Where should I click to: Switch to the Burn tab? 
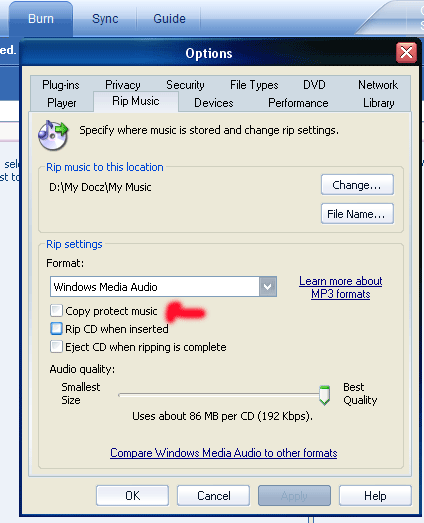click(41, 19)
